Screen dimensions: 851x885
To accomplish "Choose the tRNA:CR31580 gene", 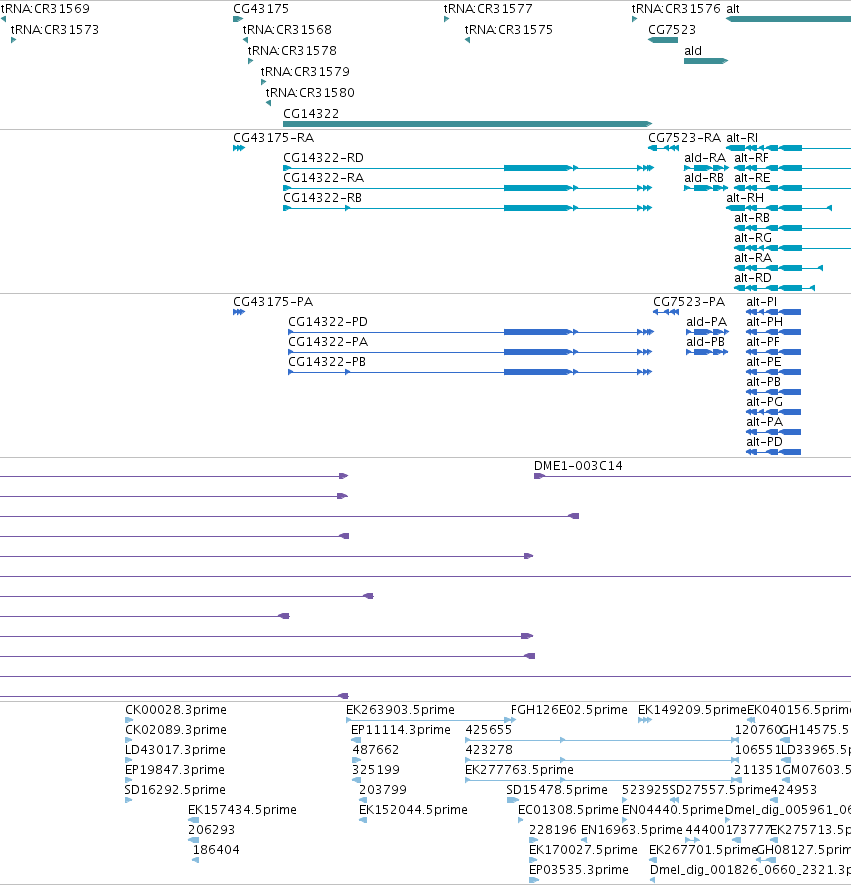I will click(x=310, y=93).
